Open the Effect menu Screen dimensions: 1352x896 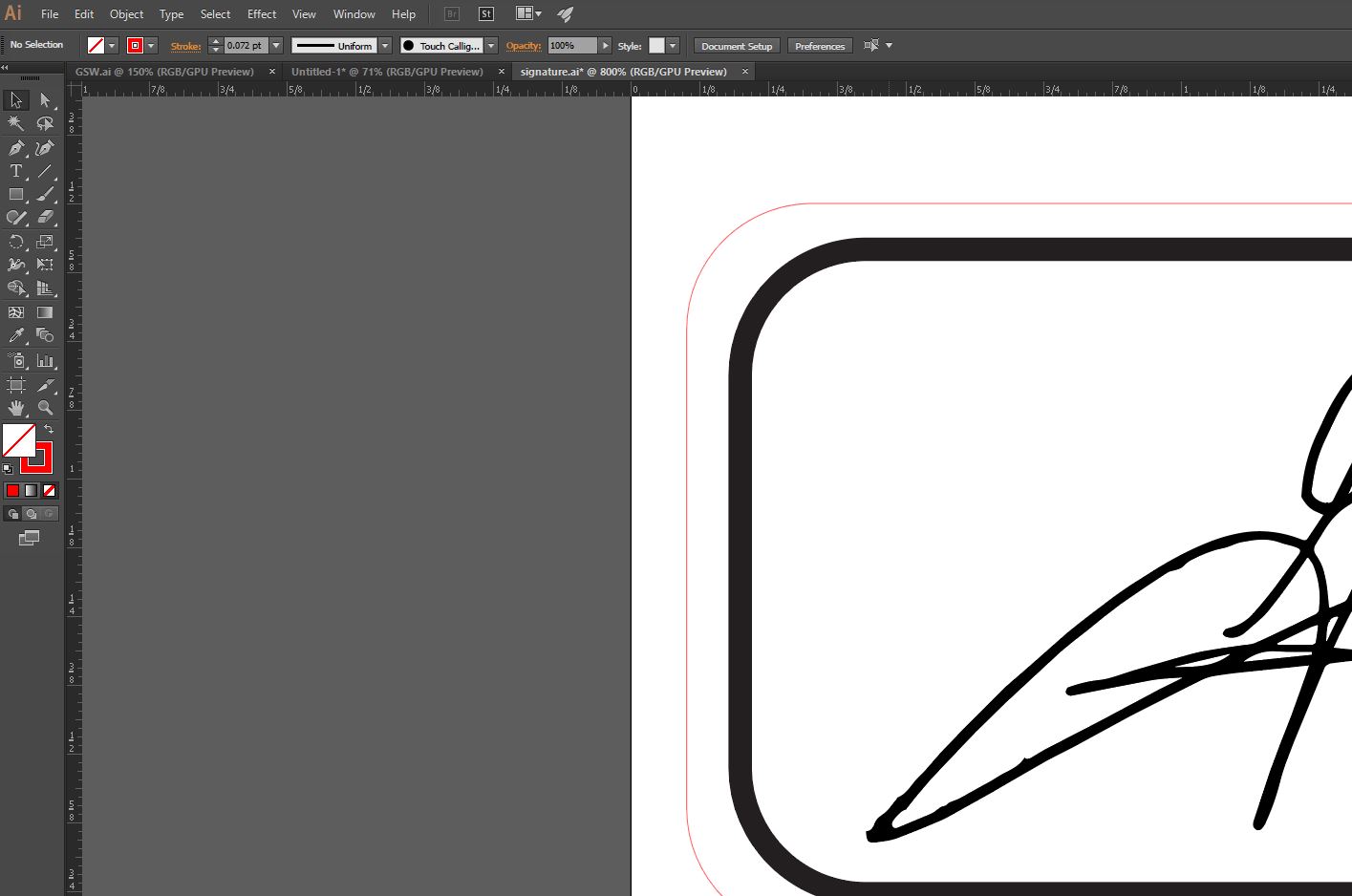(x=262, y=14)
